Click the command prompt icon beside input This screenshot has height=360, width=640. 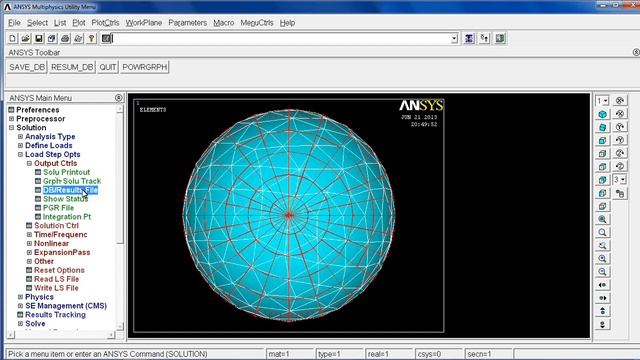[106, 38]
